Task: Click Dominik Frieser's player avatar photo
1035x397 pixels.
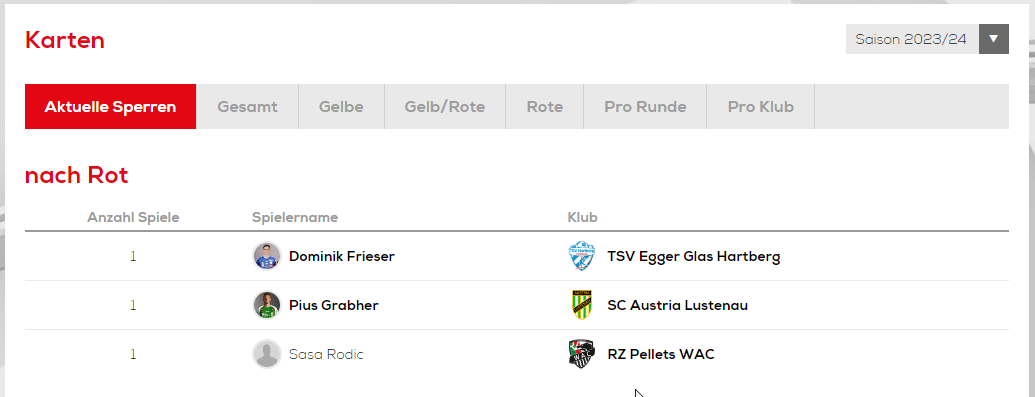Action: click(x=267, y=256)
